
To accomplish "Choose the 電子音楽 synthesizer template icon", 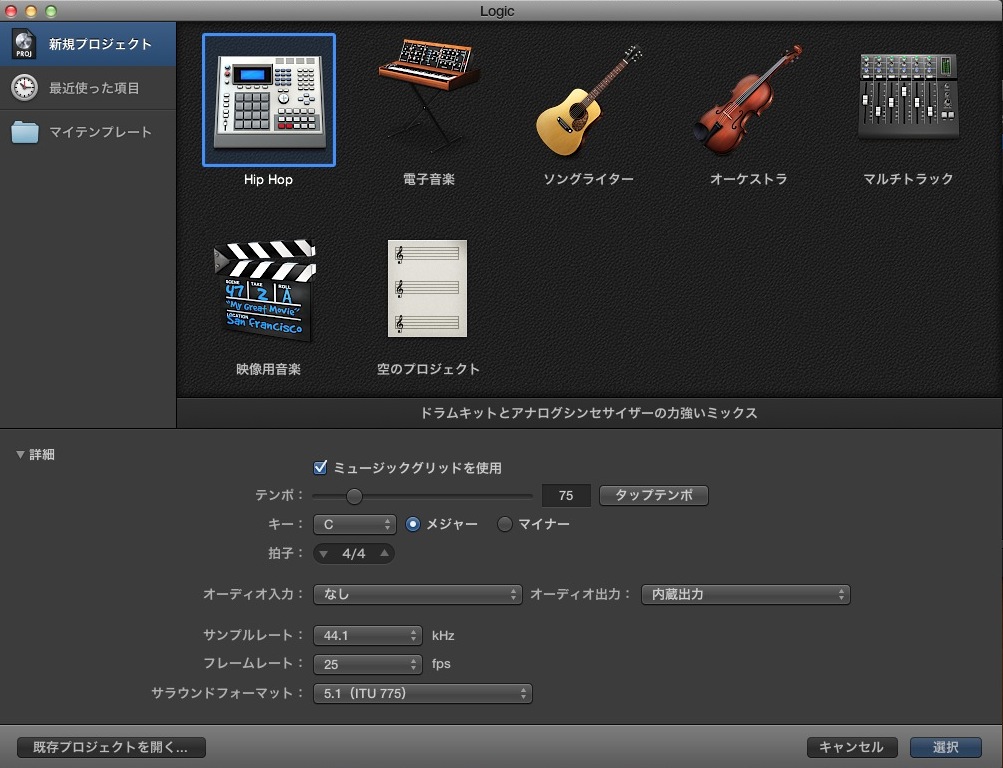I will click(x=429, y=96).
